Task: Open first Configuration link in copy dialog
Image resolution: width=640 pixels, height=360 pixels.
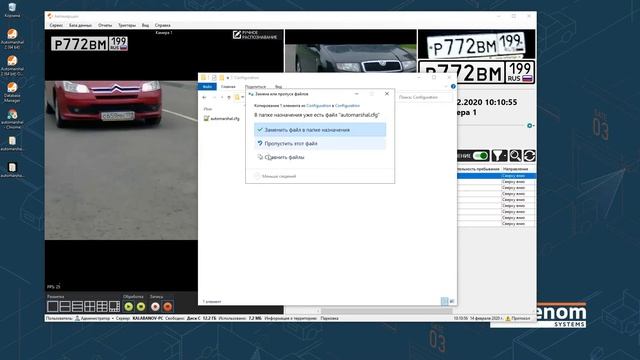Action: coord(318,106)
